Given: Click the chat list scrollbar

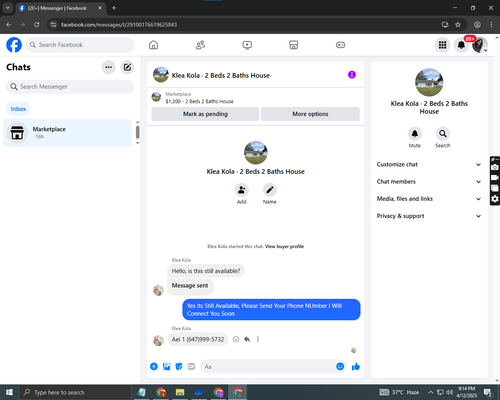Looking at the screenshot, I should pyautogui.click(x=137, y=133).
